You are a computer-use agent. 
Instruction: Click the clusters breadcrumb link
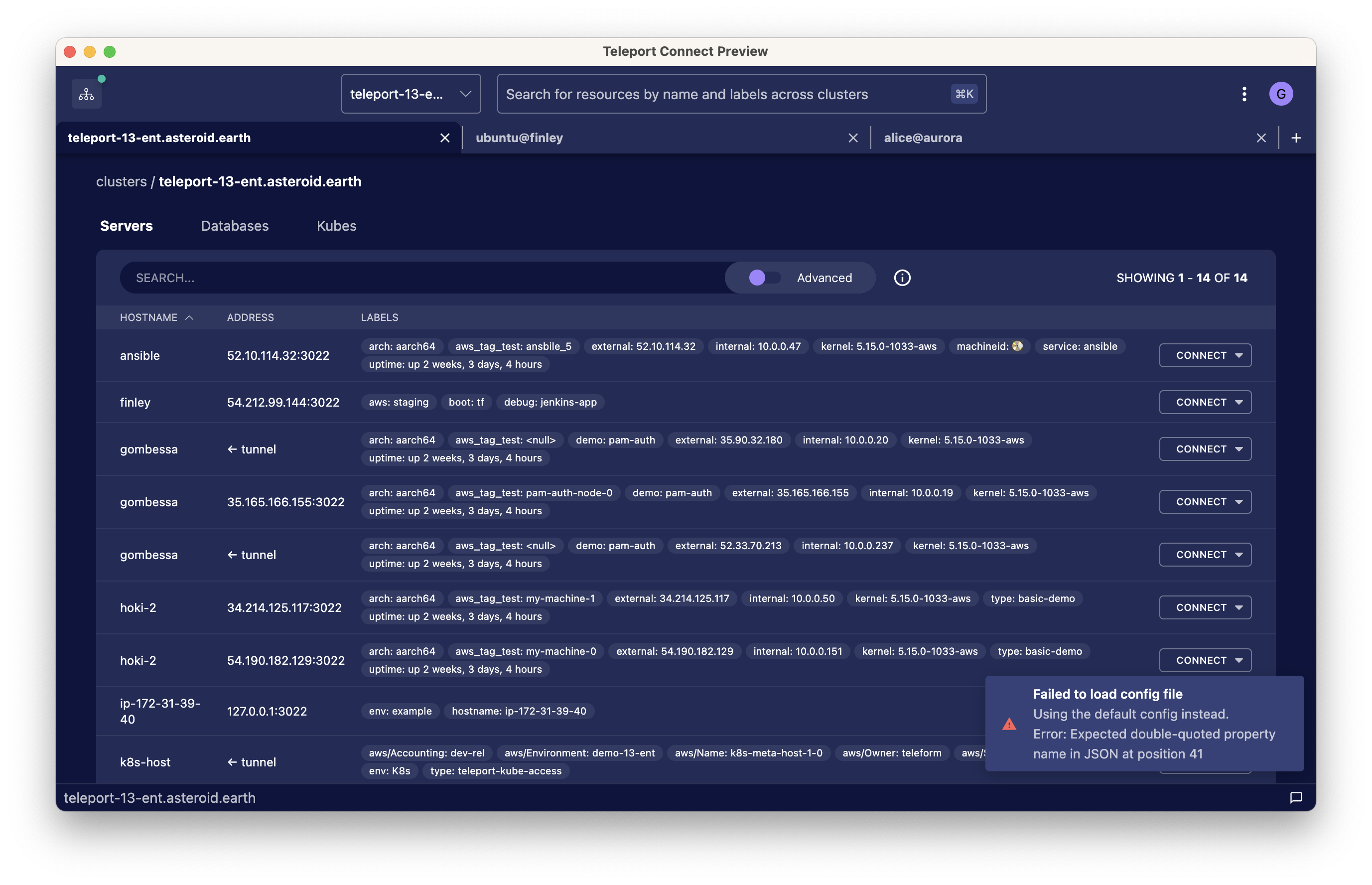[121, 181]
